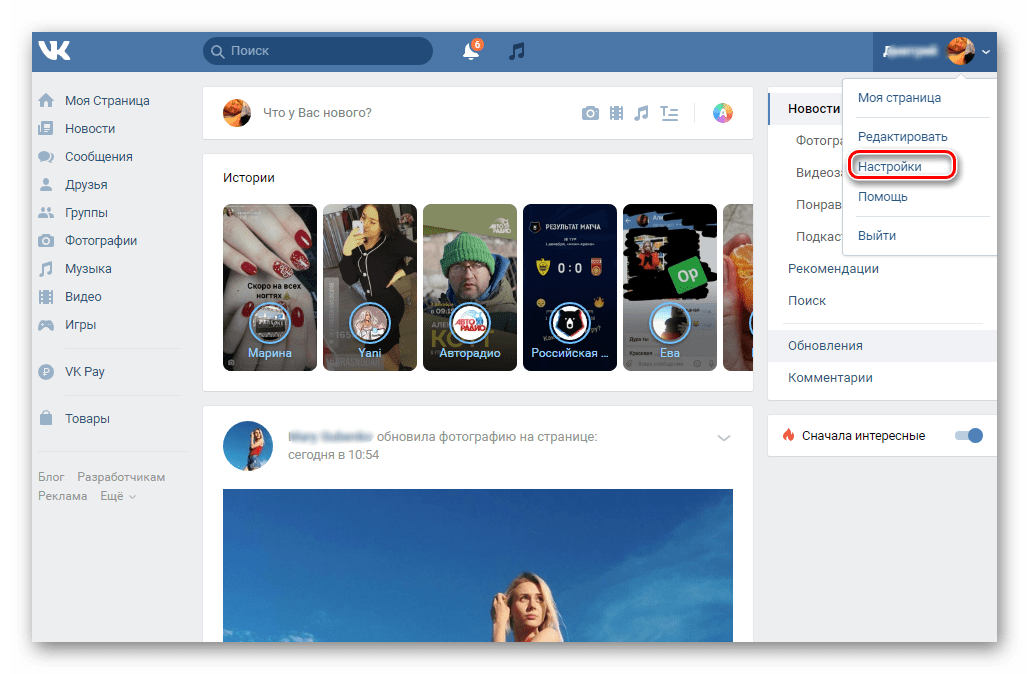
Task: Open the Блог link in the footer
Action: 50,476
